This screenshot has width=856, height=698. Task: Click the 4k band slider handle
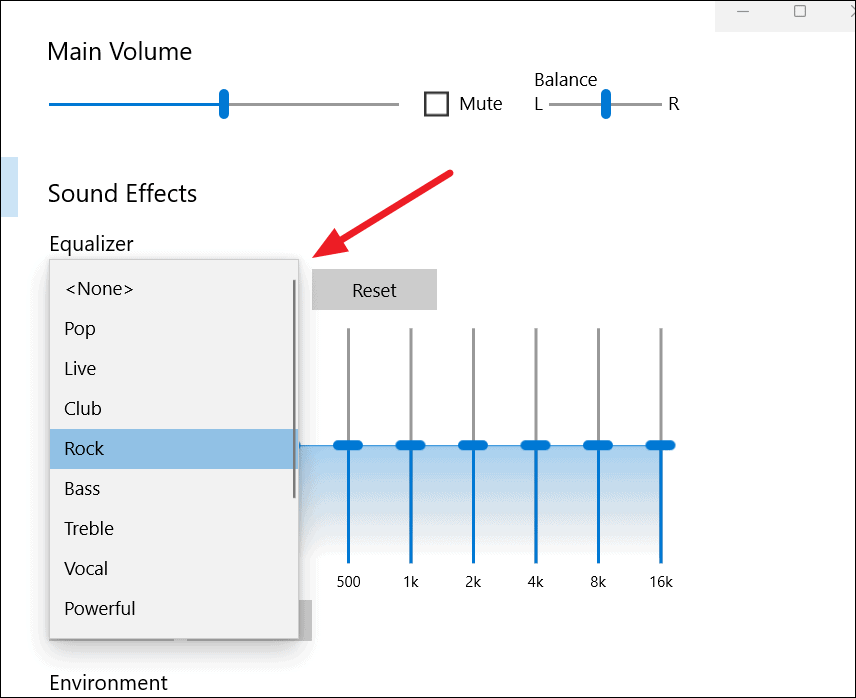(x=536, y=445)
